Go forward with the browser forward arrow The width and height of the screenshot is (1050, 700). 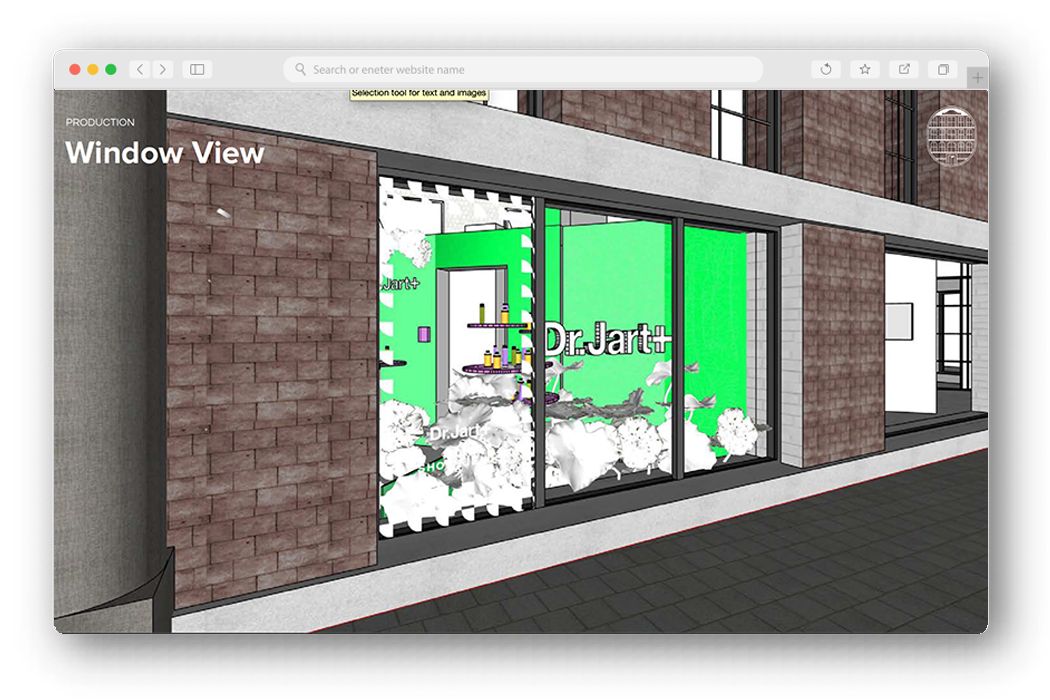point(163,70)
